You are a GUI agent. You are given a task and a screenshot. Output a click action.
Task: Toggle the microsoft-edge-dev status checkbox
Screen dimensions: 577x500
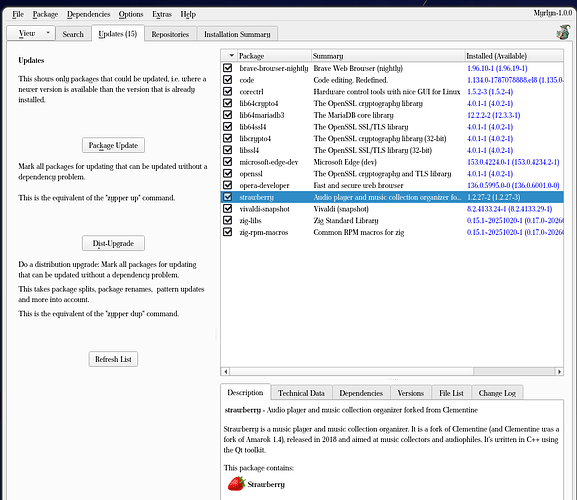point(227,162)
